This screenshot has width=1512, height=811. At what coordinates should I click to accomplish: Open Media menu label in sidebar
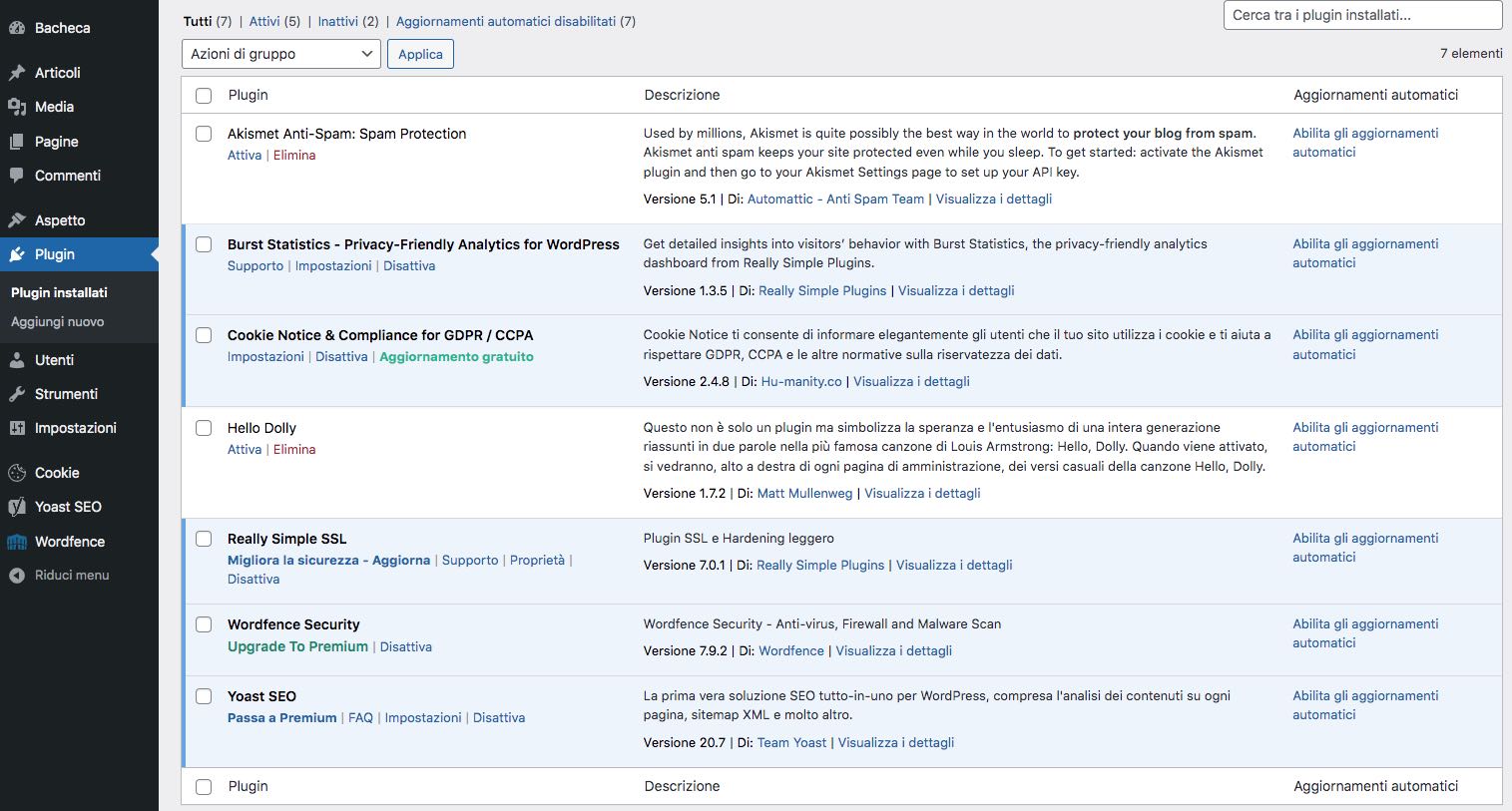[x=55, y=107]
